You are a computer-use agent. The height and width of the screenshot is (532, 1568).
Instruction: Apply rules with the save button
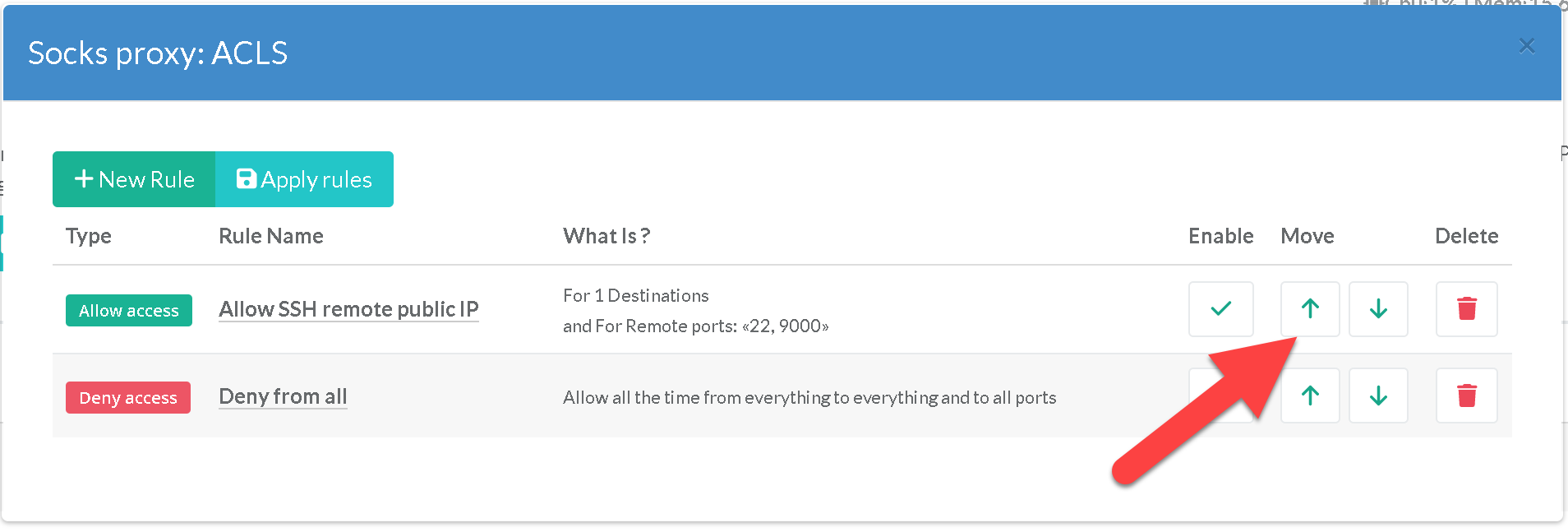(x=304, y=179)
